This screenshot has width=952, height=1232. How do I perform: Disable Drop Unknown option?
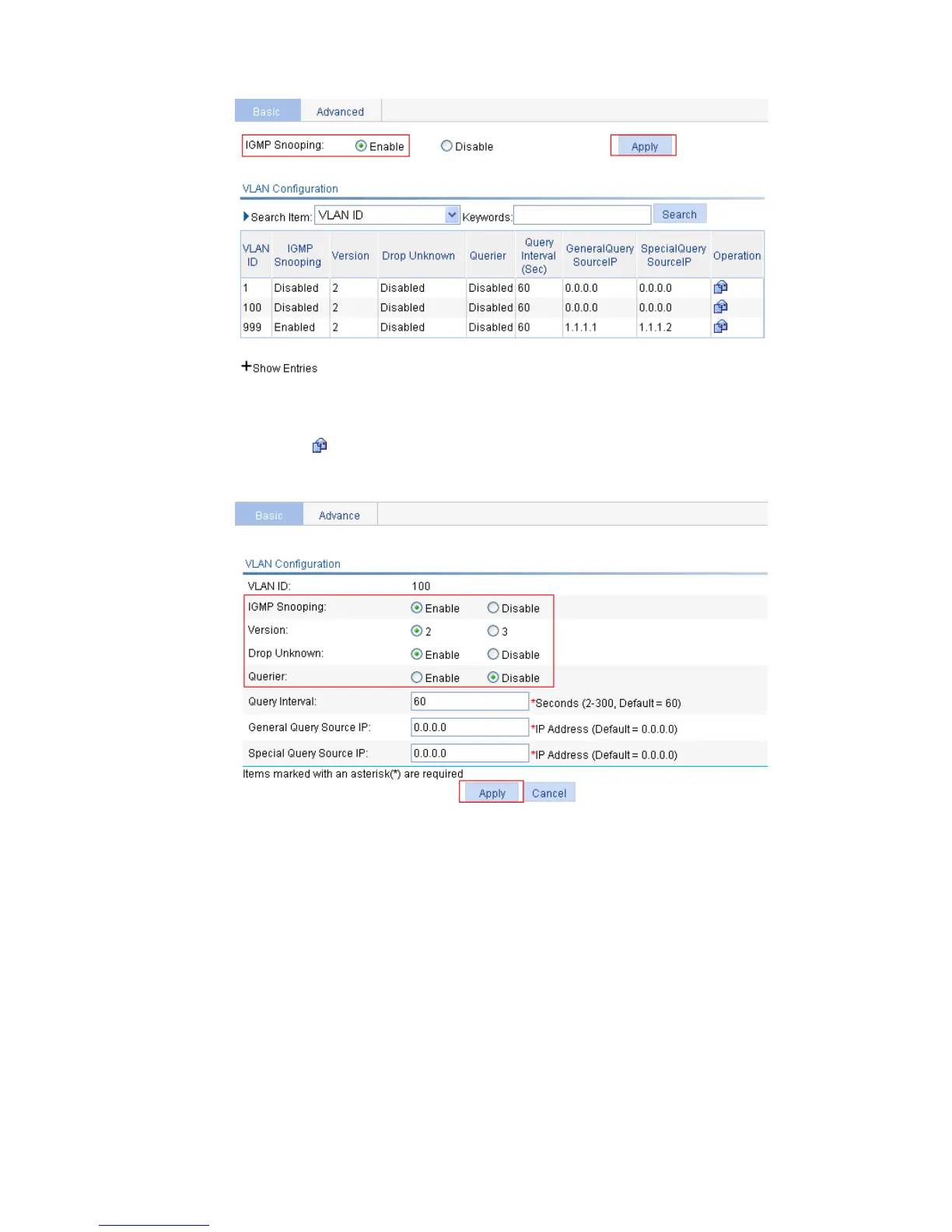click(493, 654)
